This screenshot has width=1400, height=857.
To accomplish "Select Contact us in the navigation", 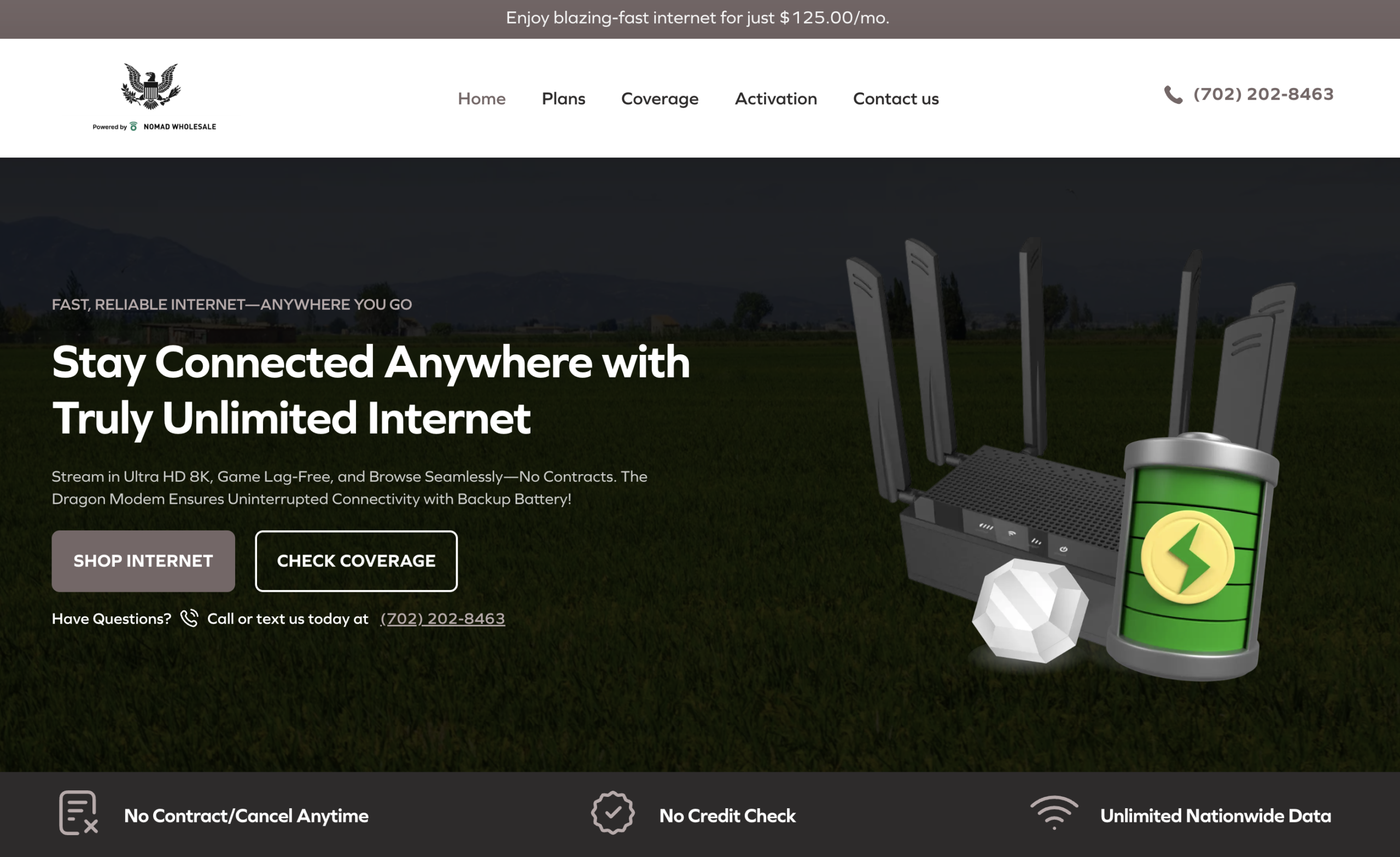I will click(x=896, y=99).
